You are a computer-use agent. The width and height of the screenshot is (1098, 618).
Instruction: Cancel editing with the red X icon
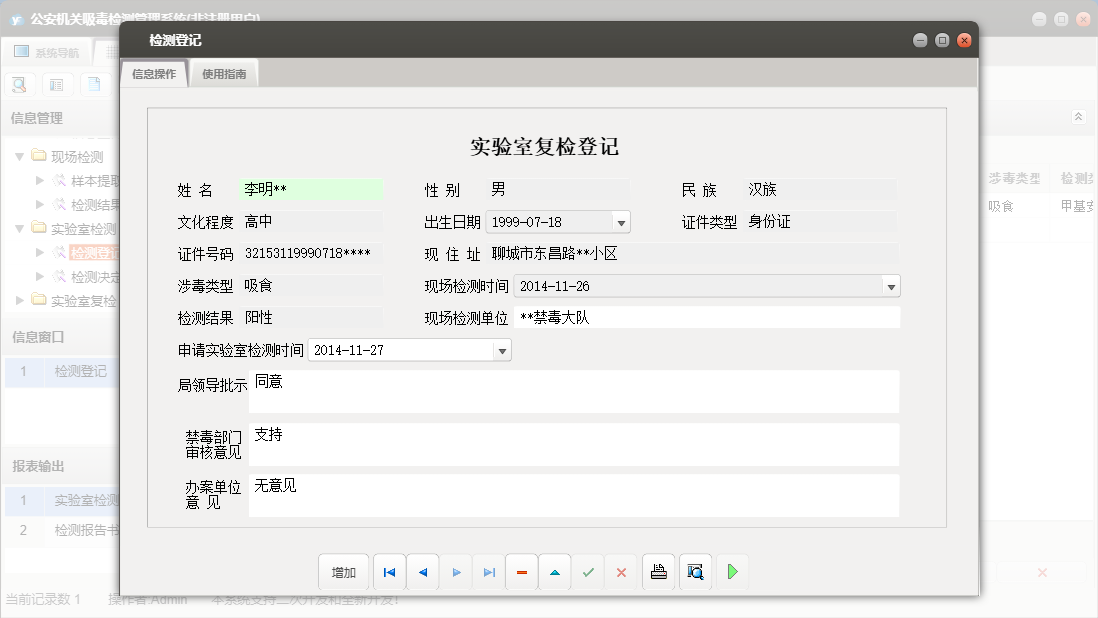pos(620,572)
